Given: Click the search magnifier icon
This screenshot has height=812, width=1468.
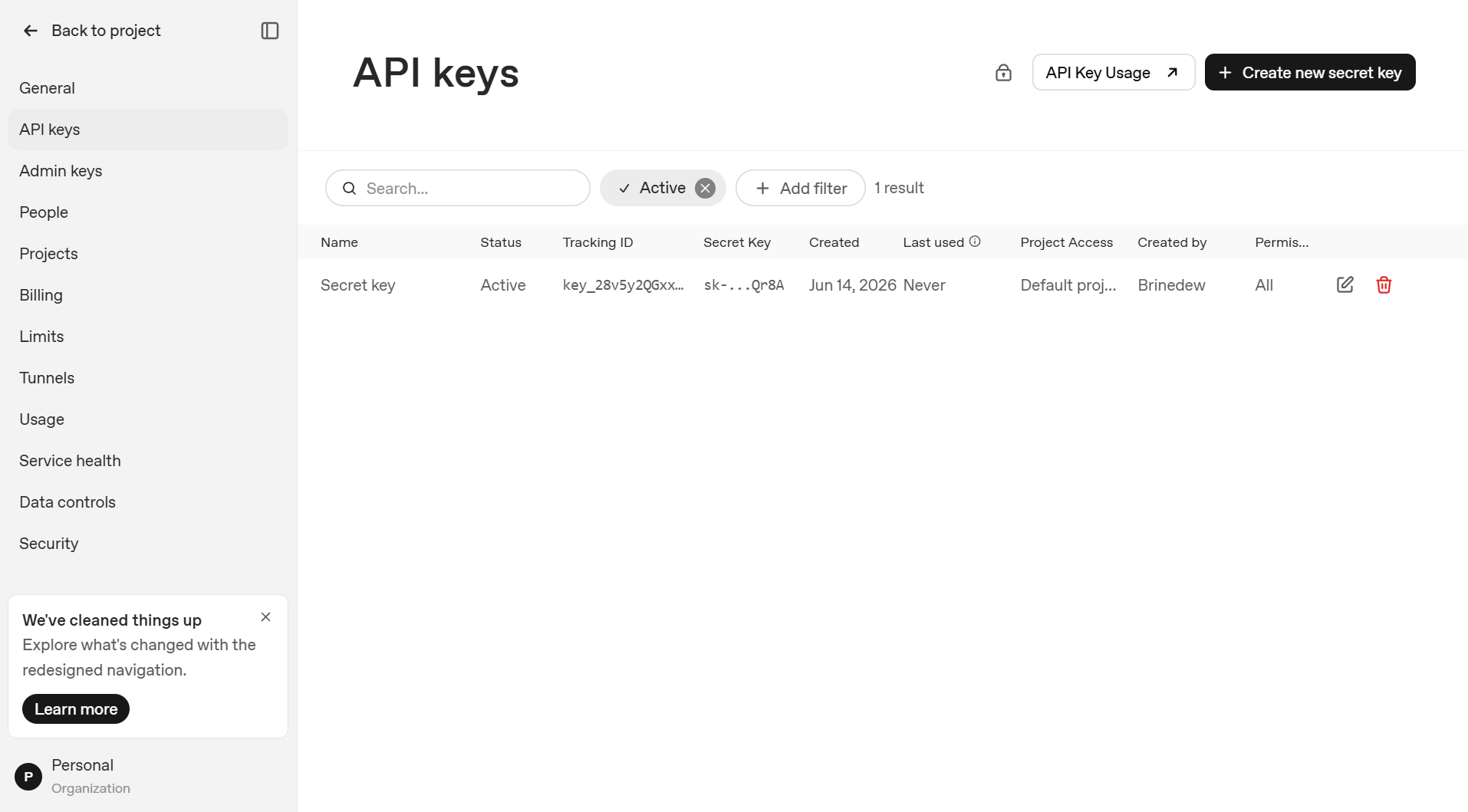Looking at the screenshot, I should [349, 188].
